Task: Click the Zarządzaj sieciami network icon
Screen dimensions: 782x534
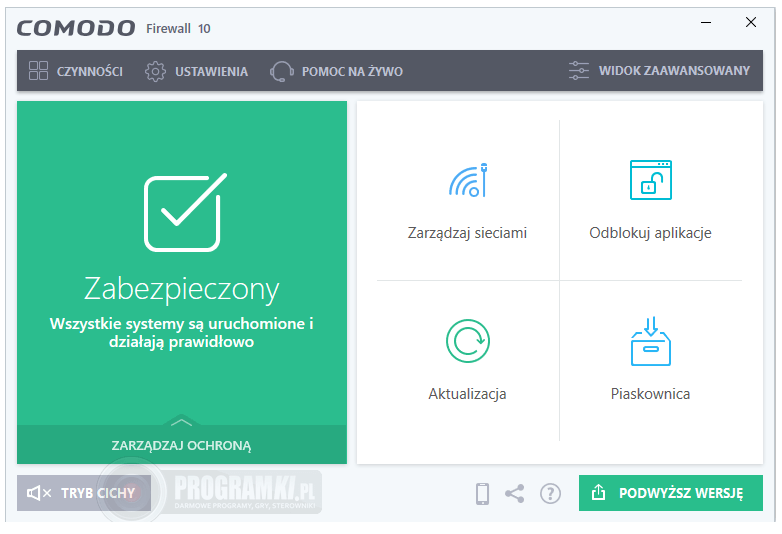Action: pos(468,180)
